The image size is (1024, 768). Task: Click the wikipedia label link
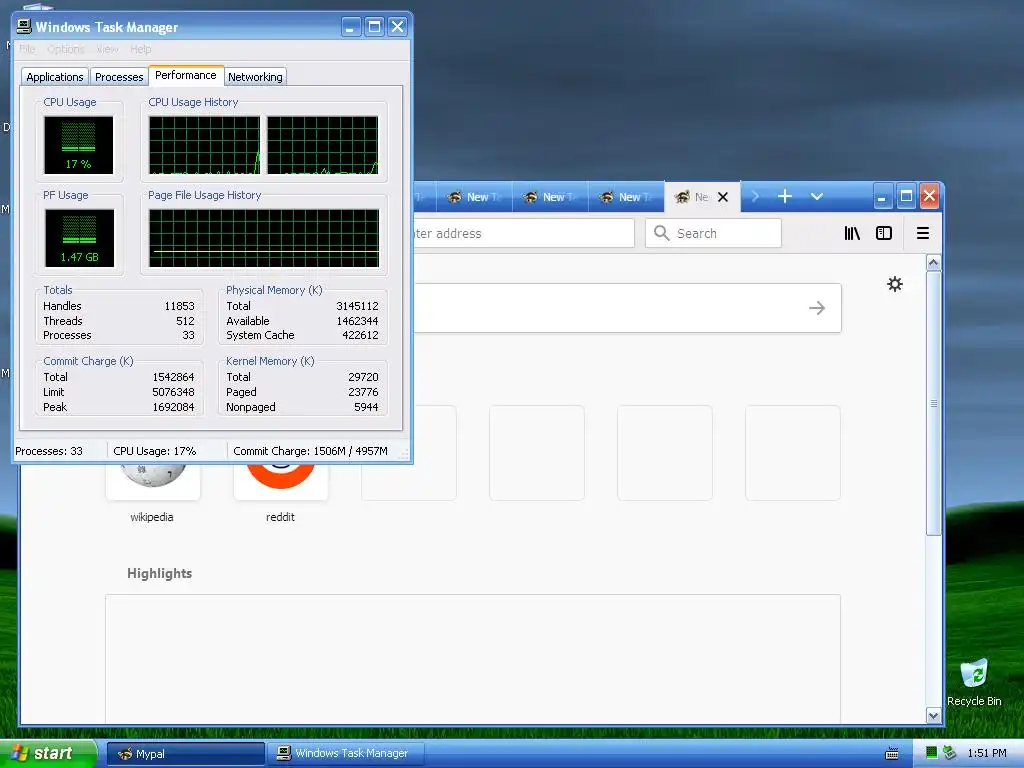(152, 517)
